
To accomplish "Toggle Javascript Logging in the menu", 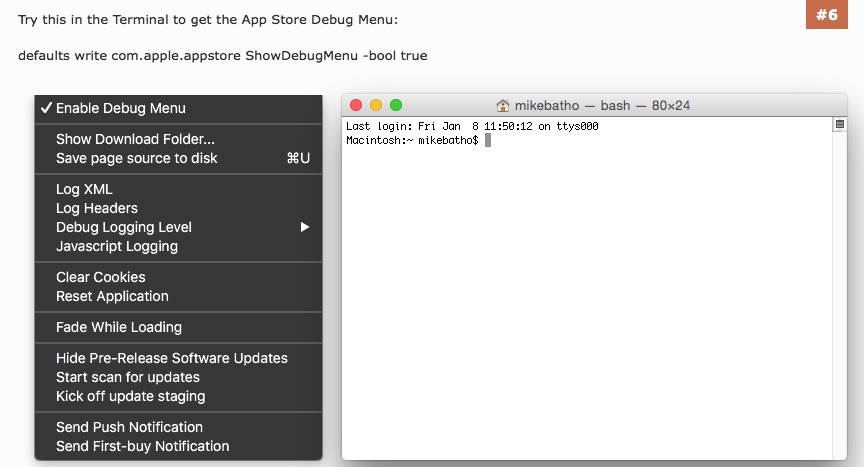I will pyautogui.click(x=179, y=246).
